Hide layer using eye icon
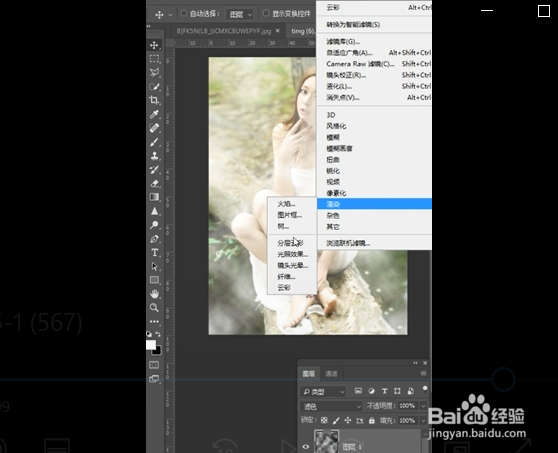 [306, 447]
